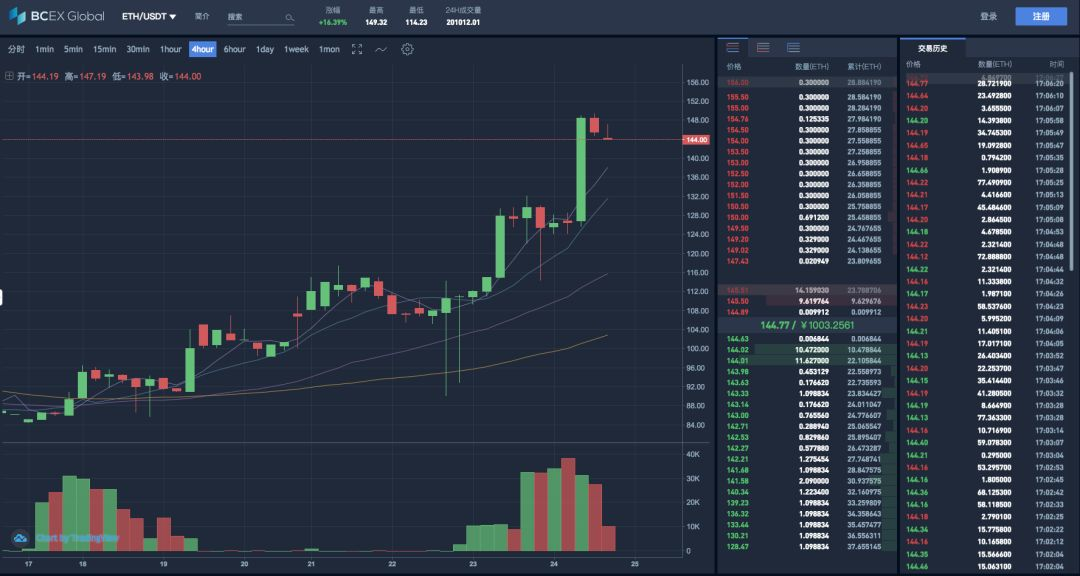Collapse the OHLC legend box icon
The height and width of the screenshot is (576, 1080).
coord(8,76)
